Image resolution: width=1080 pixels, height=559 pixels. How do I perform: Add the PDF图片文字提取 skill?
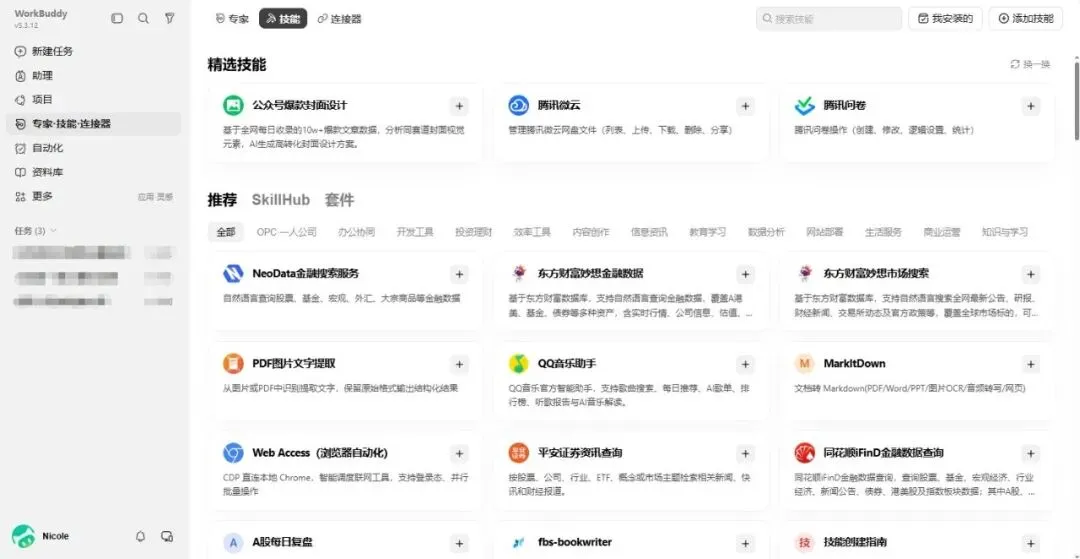tap(459, 364)
